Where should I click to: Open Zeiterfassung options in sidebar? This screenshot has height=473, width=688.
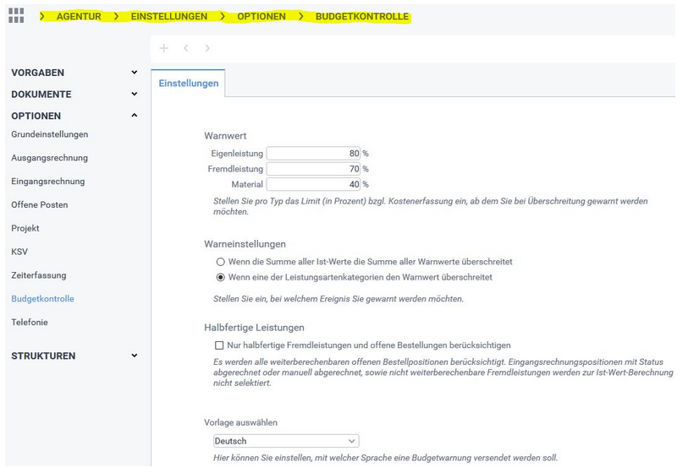[x=41, y=275]
